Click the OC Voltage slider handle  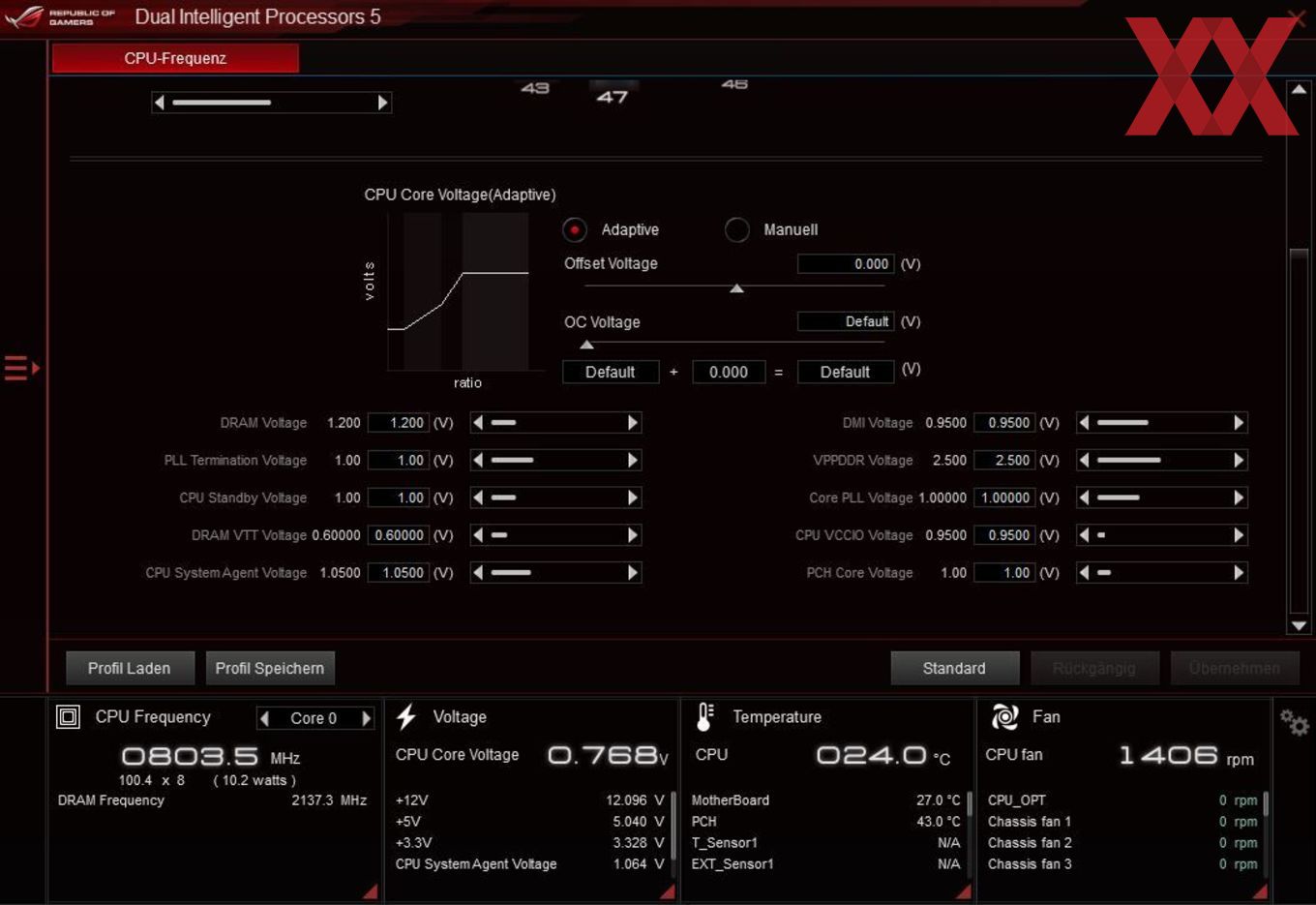pyautogui.click(x=586, y=345)
